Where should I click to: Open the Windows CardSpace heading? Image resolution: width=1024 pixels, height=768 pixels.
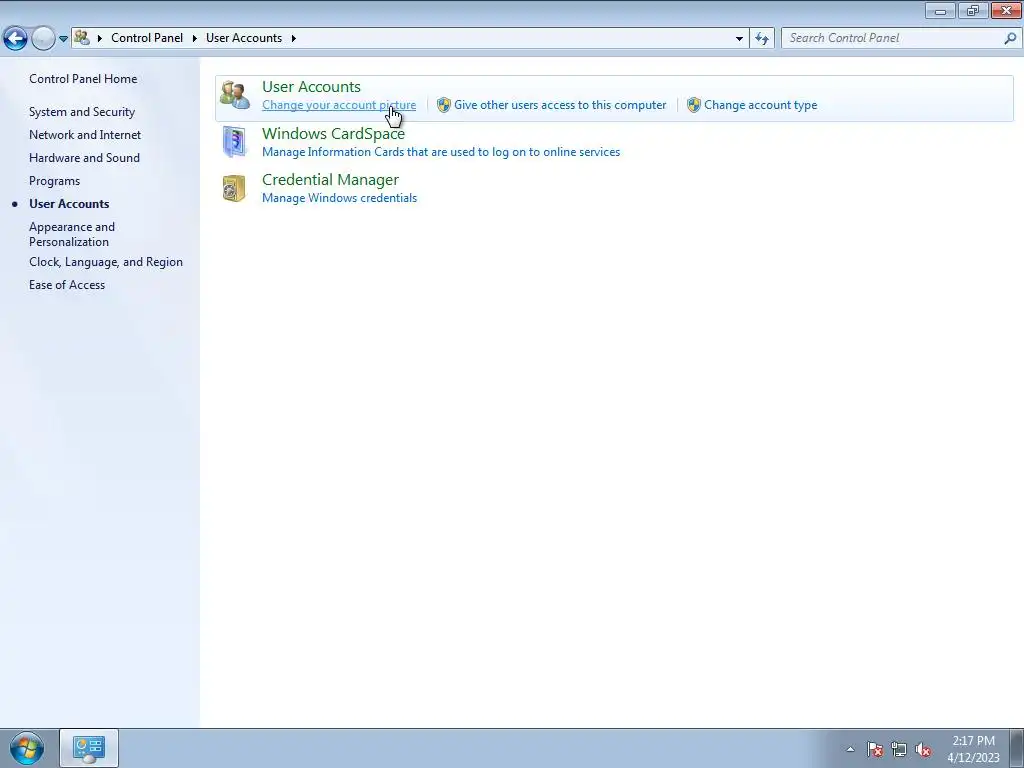pos(333,133)
